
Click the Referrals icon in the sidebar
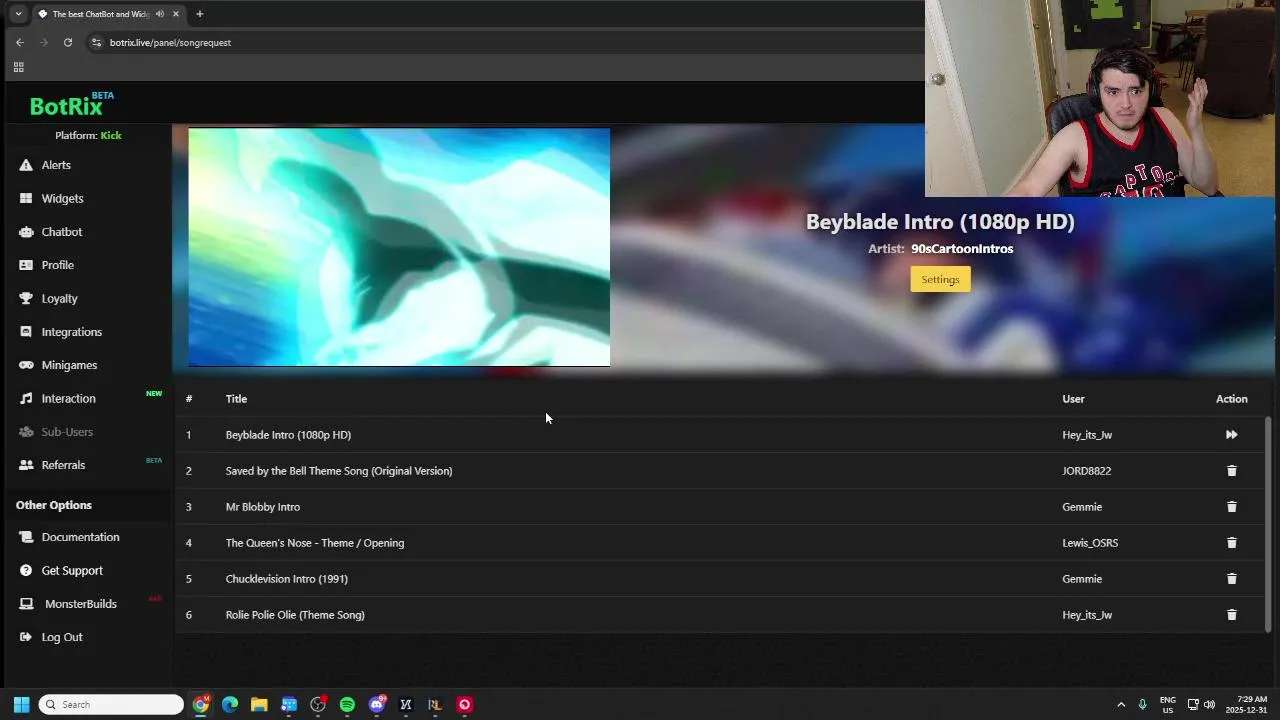26,465
